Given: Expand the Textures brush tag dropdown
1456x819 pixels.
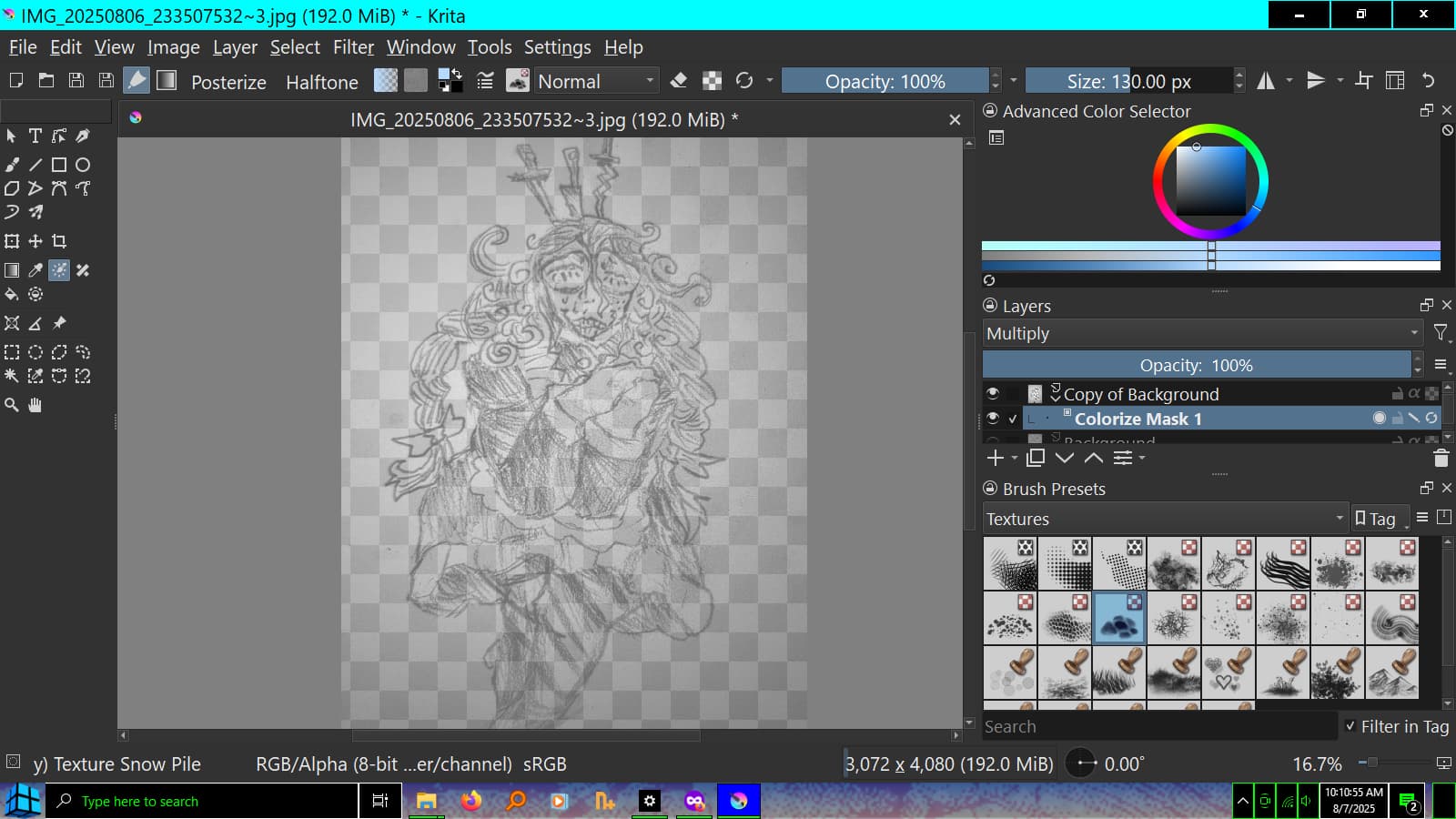Looking at the screenshot, I should 1164,519.
